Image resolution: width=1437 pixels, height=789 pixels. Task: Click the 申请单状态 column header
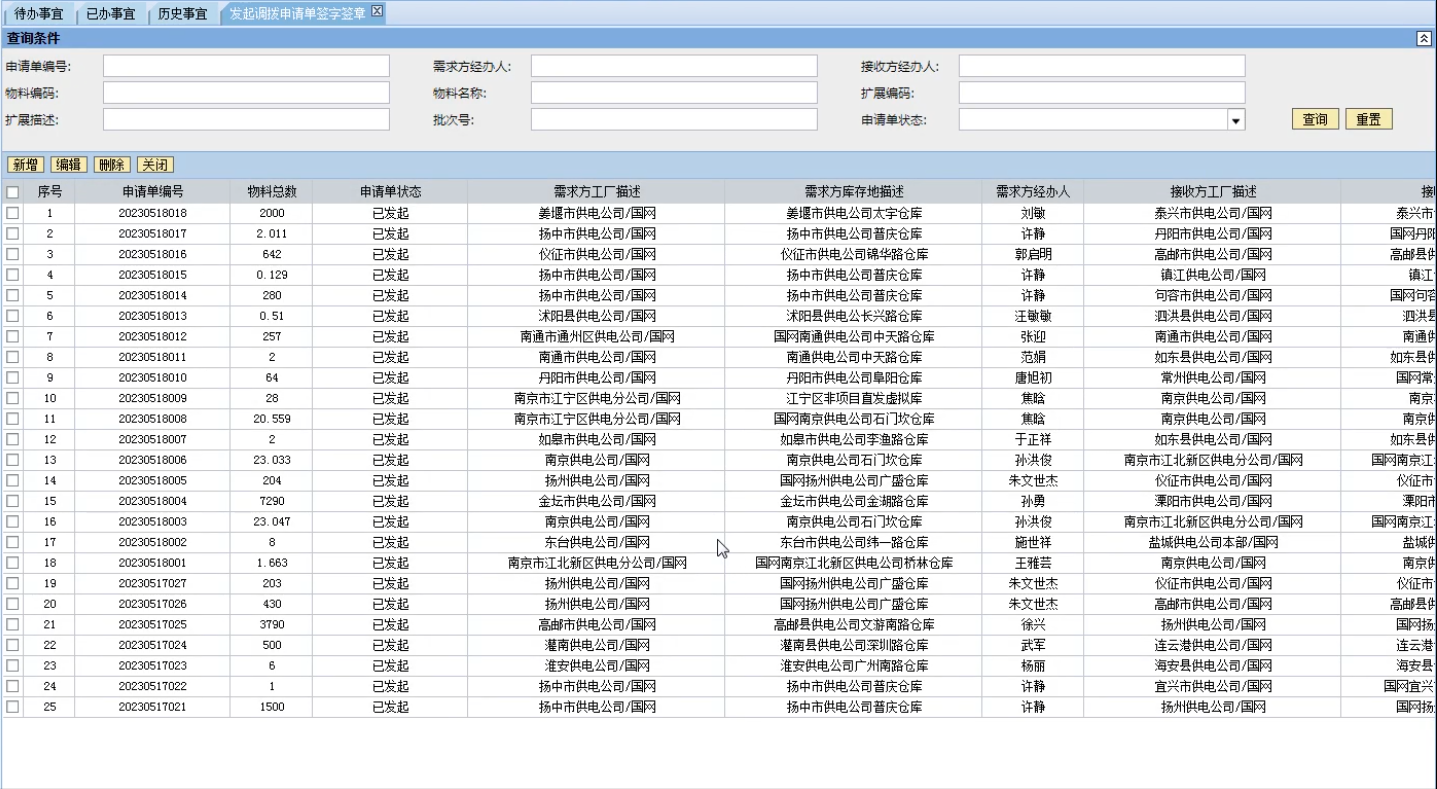click(390, 192)
